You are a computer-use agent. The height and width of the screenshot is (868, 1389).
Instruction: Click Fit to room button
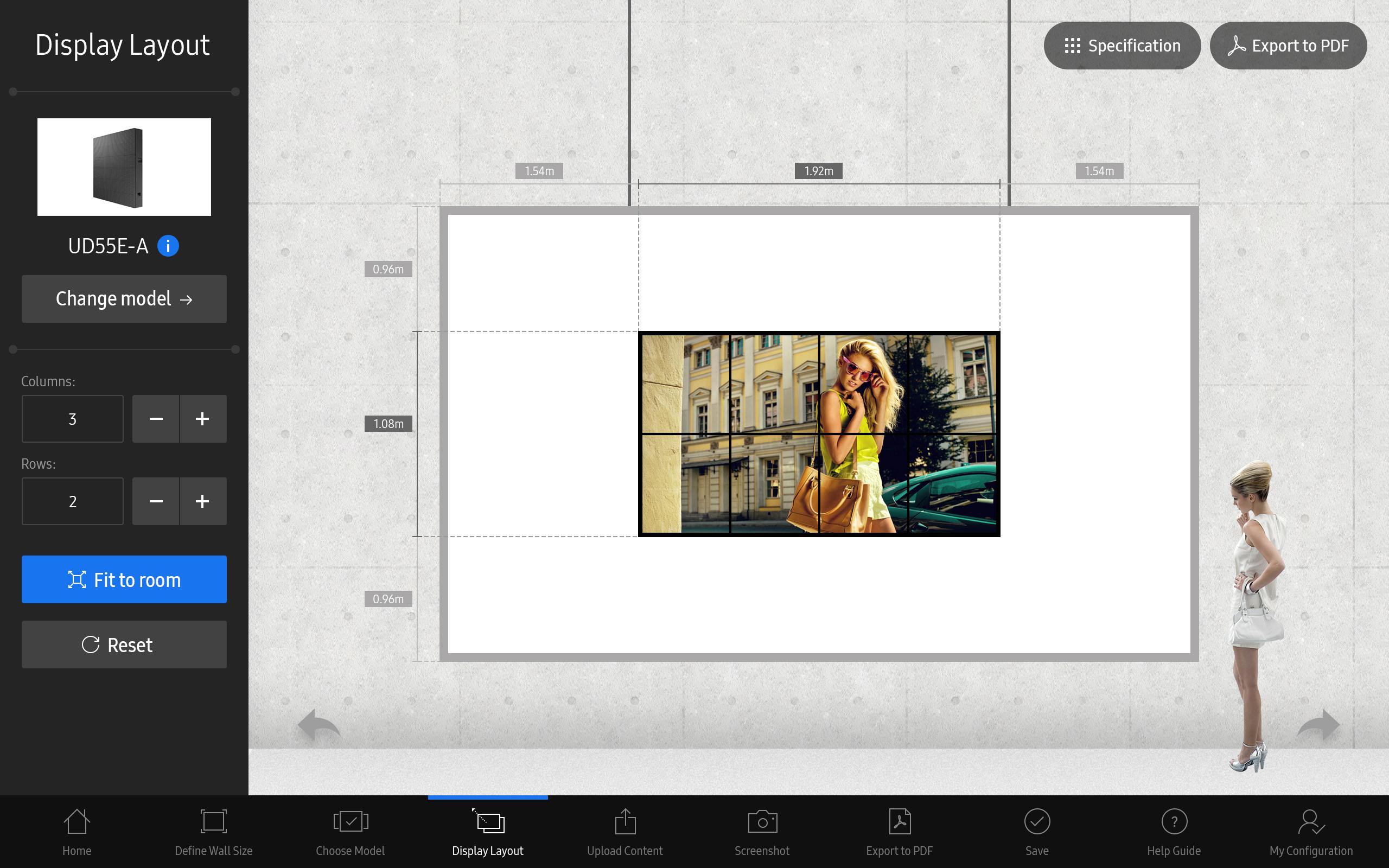coord(124,579)
